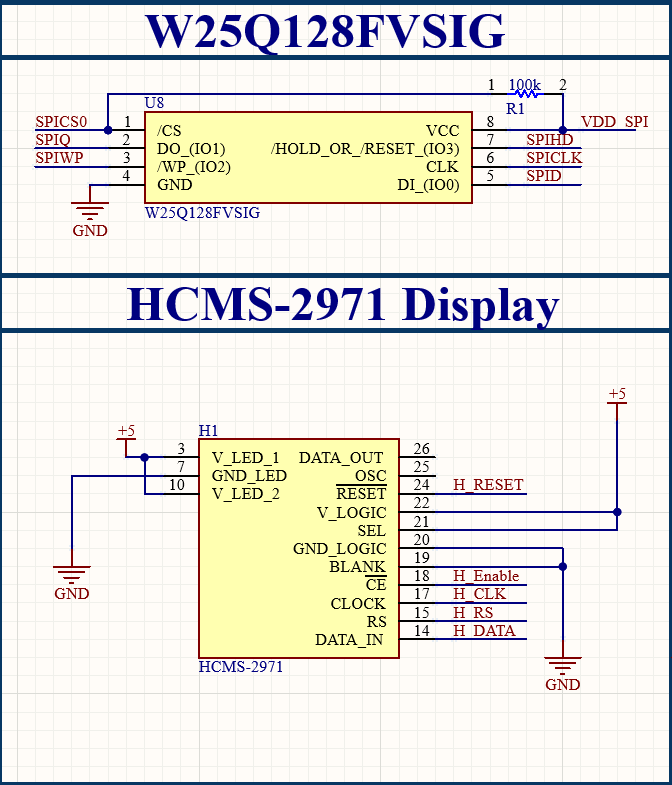Click pin number 26 on H1
Screen dimensions: 672x785
(x=422, y=449)
